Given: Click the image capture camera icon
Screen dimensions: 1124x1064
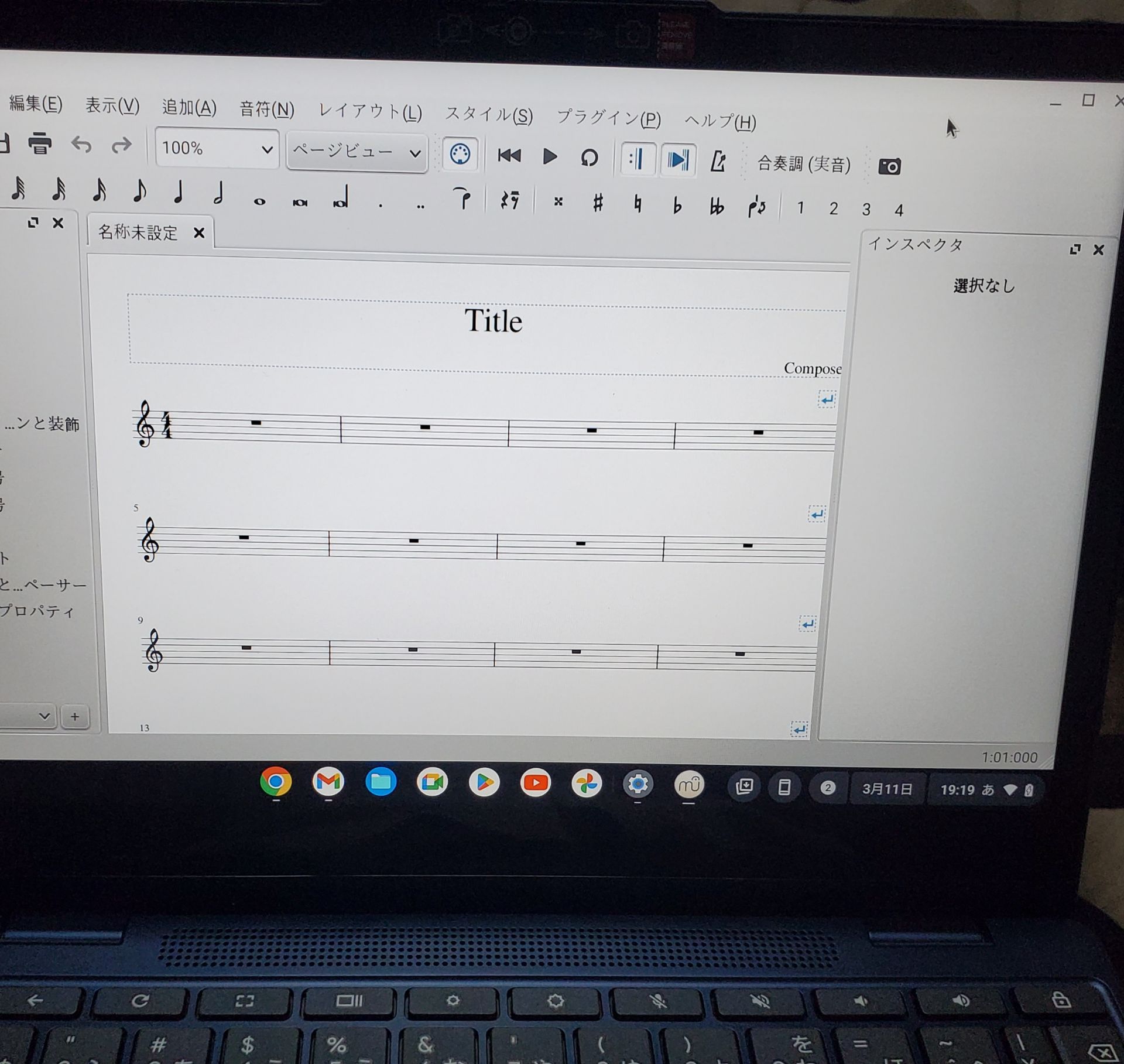Looking at the screenshot, I should pos(889,167).
